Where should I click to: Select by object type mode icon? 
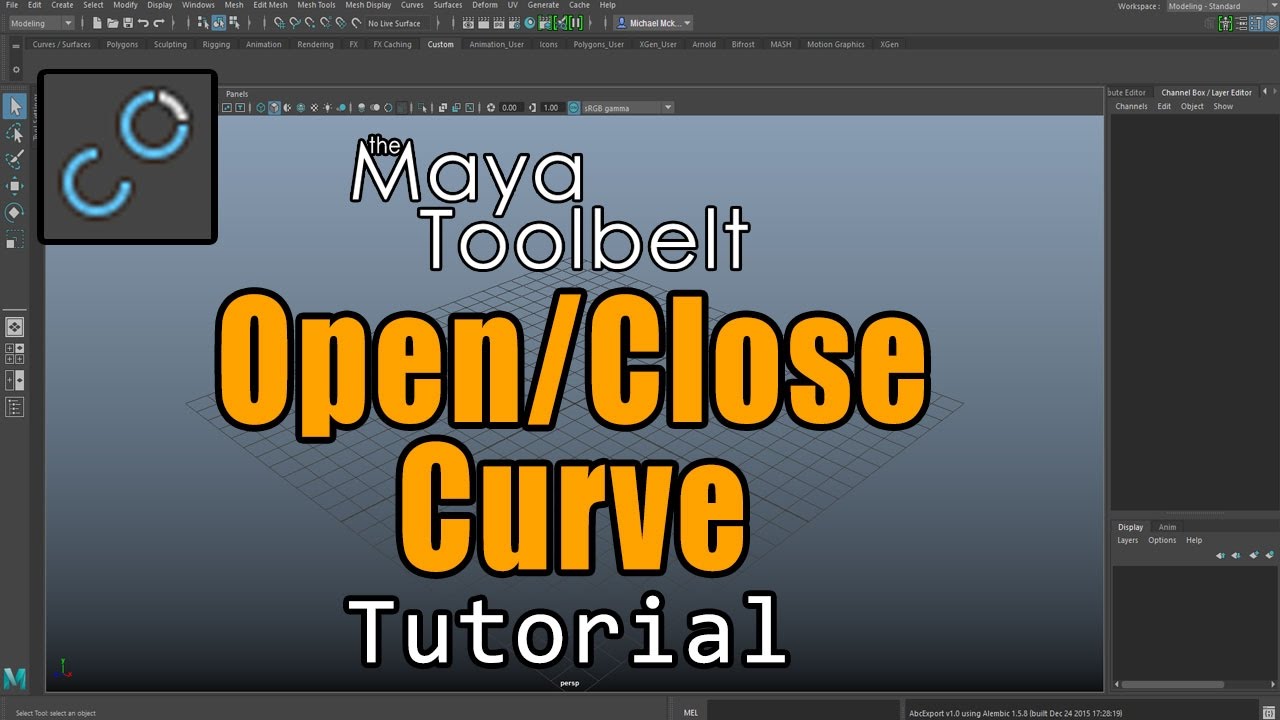218,23
